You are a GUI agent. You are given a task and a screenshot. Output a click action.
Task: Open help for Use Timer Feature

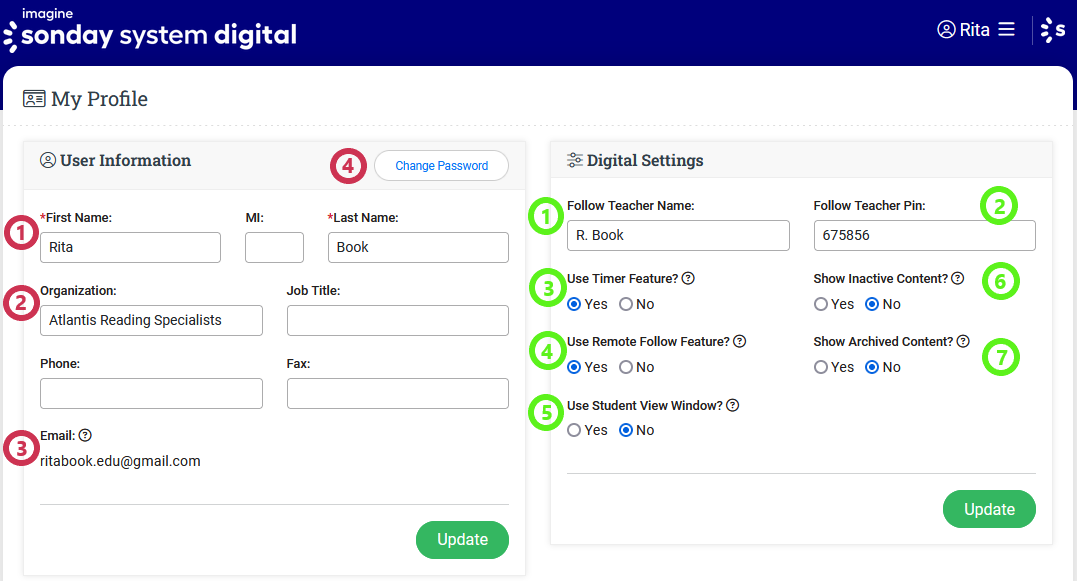pyautogui.click(x=688, y=279)
